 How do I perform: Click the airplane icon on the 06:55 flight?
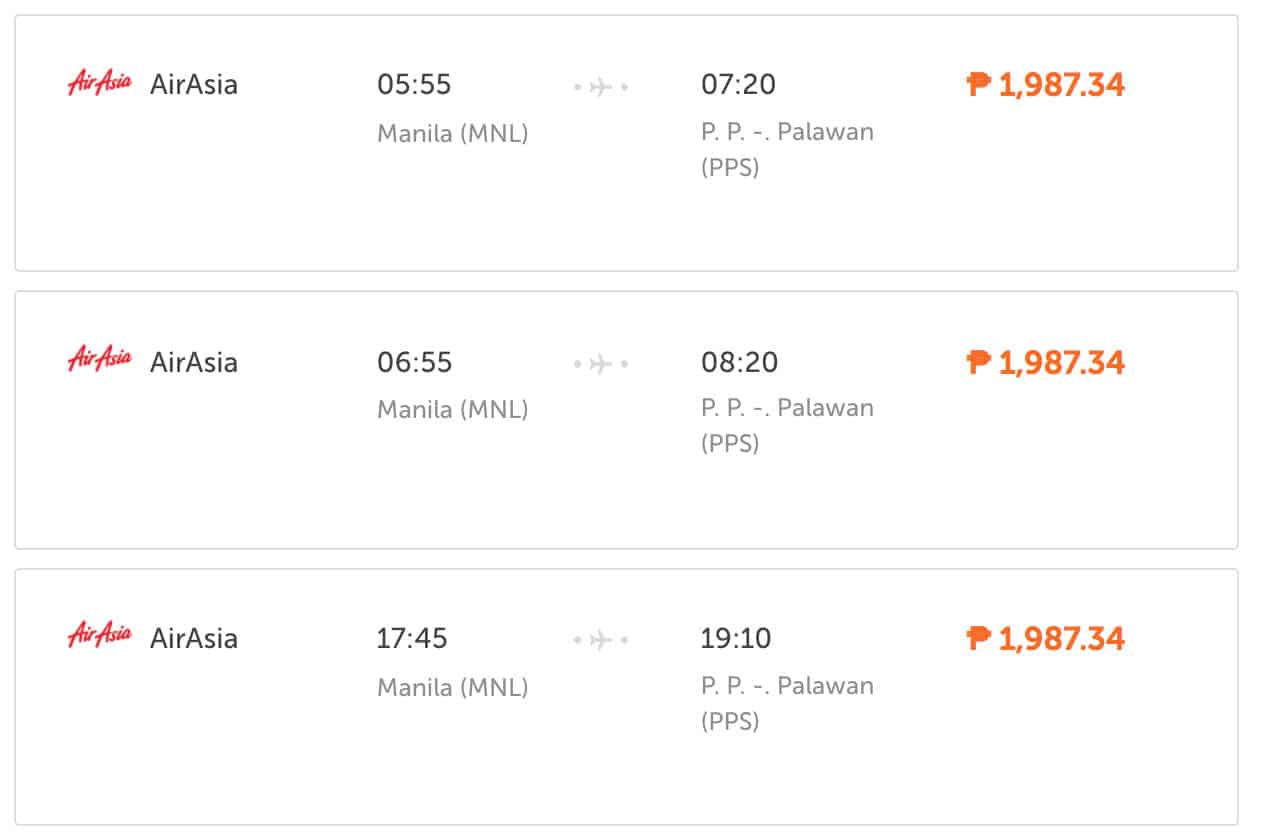601,364
